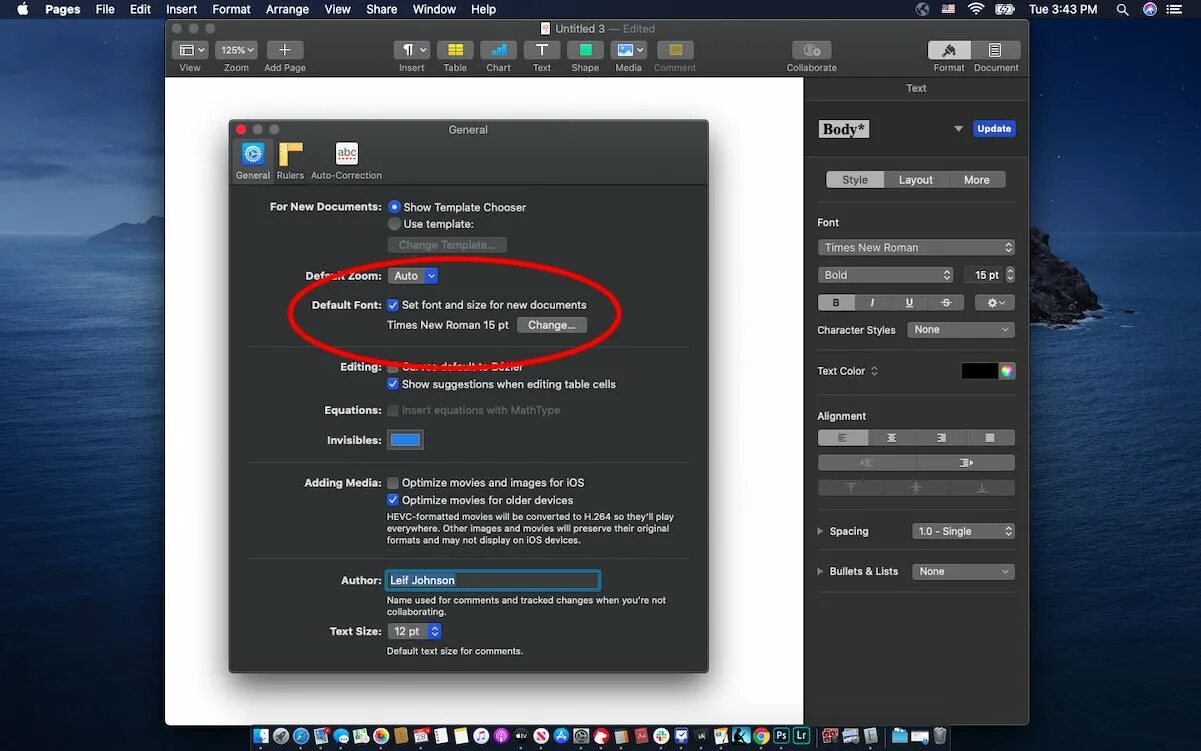
Task: Open the Insert toolbar button
Action: 412,50
